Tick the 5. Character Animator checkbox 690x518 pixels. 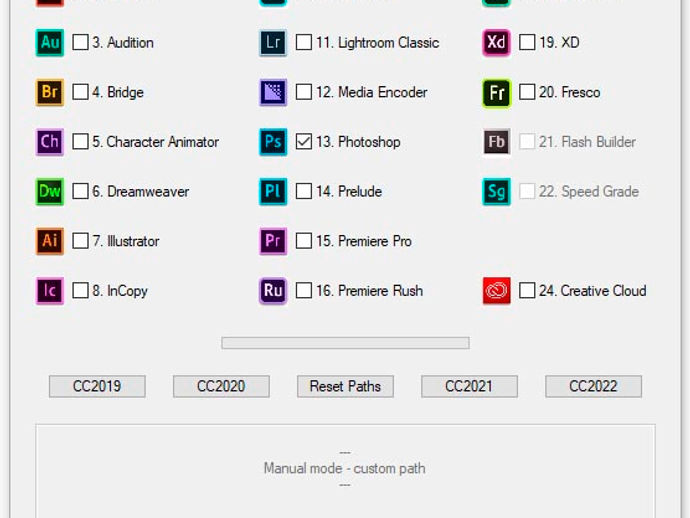pyautogui.click(x=80, y=142)
